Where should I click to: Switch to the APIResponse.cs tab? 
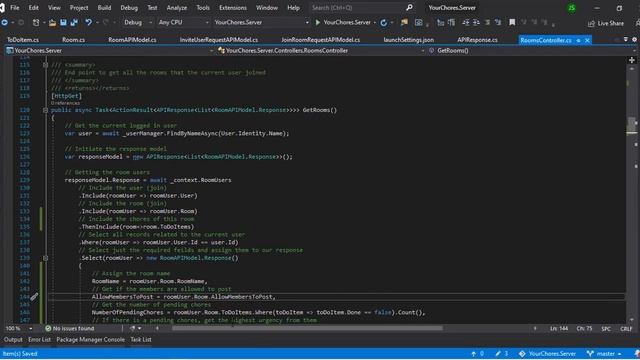tap(477, 40)
